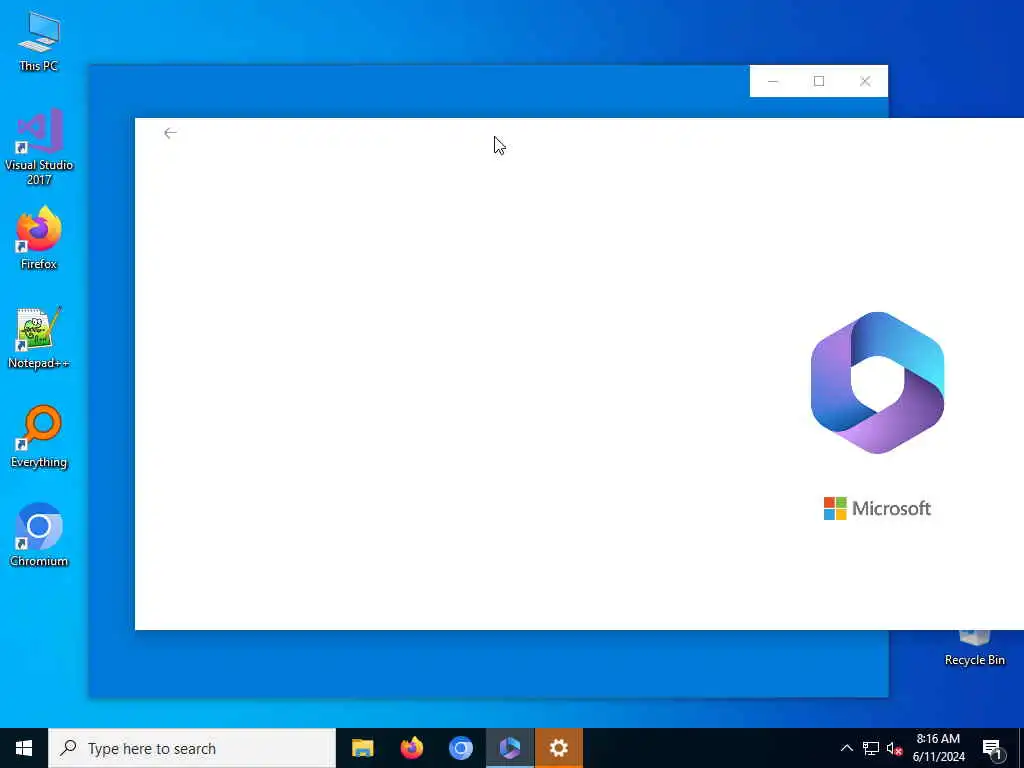Select the Recycle Bin label on desktop
This screenshot has height=768, width=1024.
pos(974,660)
